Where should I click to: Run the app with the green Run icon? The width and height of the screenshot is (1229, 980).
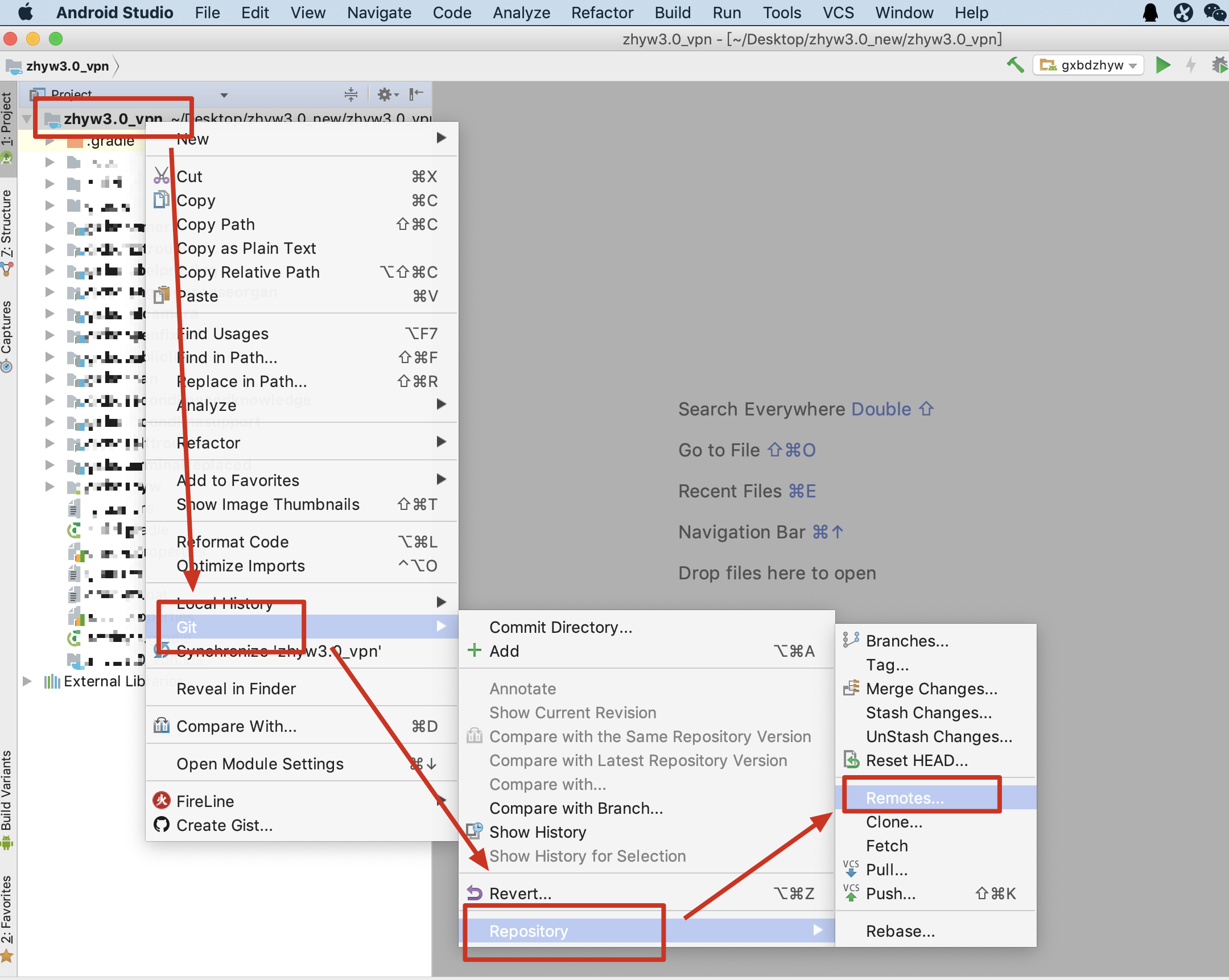click(x=1163, y=64)
